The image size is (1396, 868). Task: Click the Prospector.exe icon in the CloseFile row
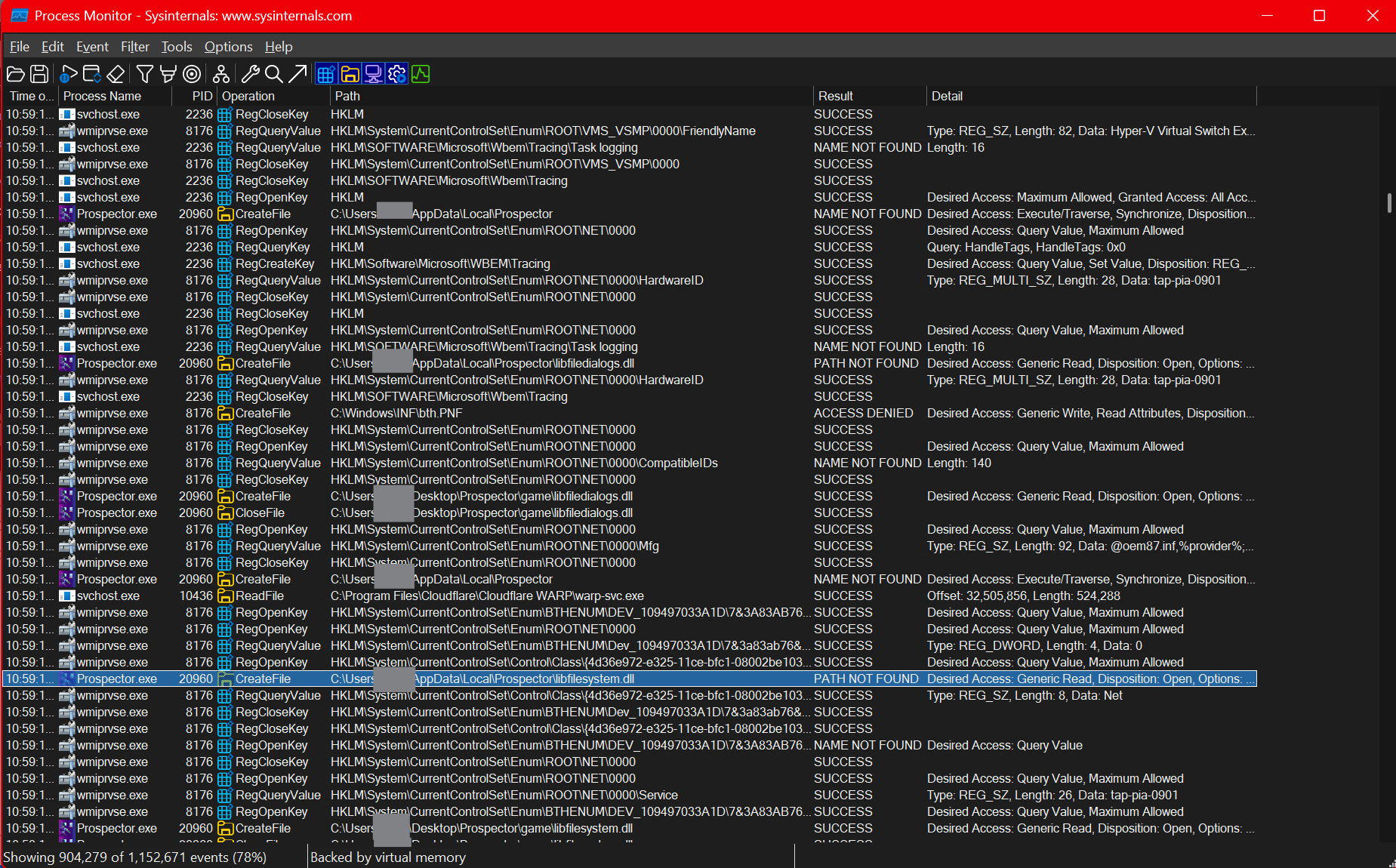click(66, 512)
